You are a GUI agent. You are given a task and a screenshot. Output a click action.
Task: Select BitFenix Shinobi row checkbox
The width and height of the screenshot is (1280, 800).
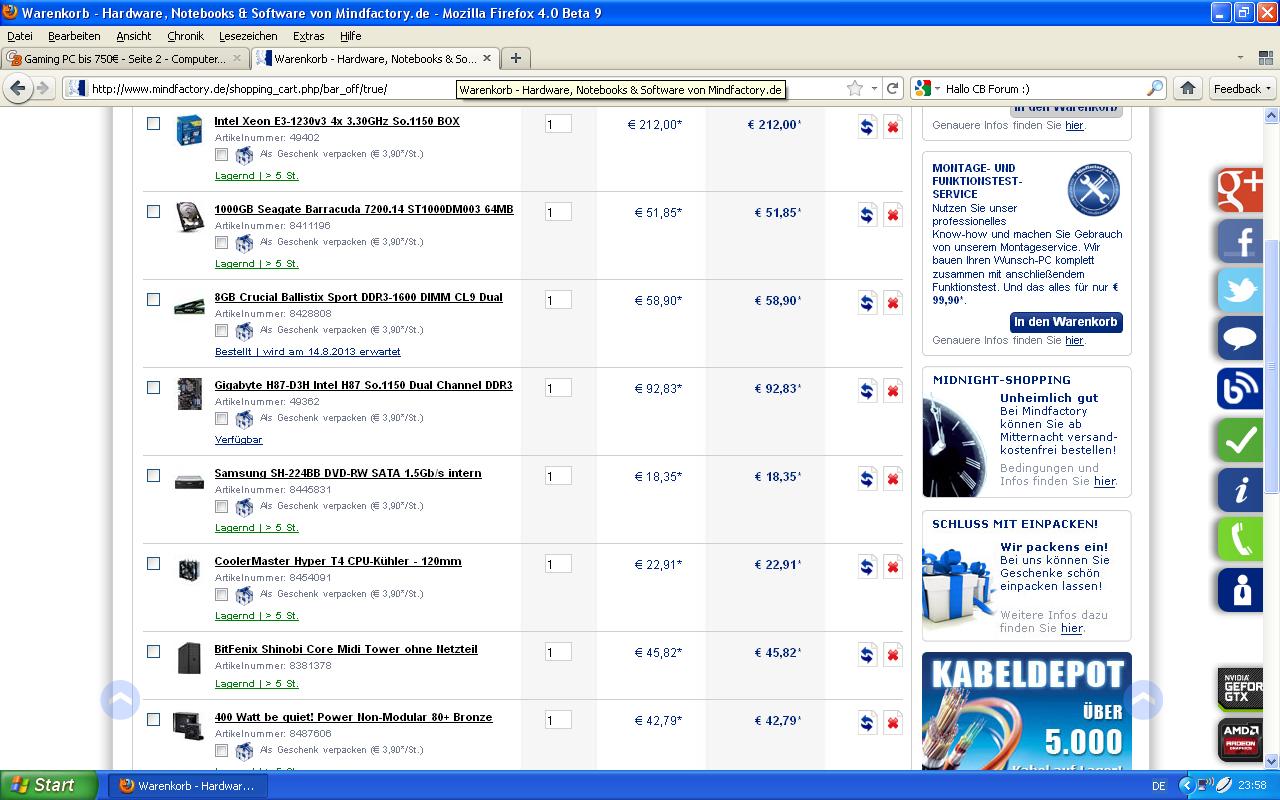pyautogui.click(x=153, y=651)
